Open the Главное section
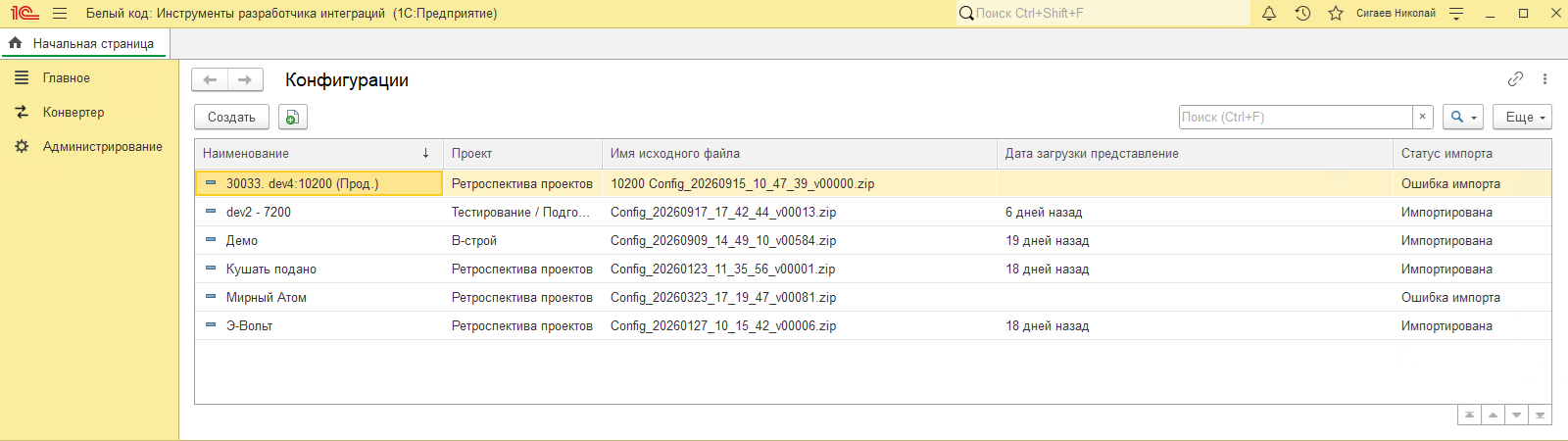 pyautogui.click(x=67, y=77)
